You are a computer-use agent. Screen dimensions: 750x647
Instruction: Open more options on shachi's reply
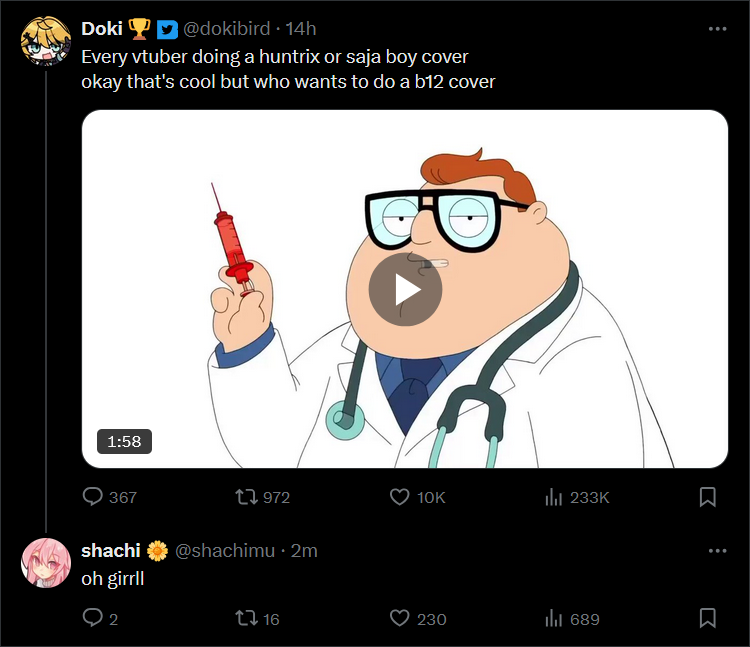[x=717, y=551]
